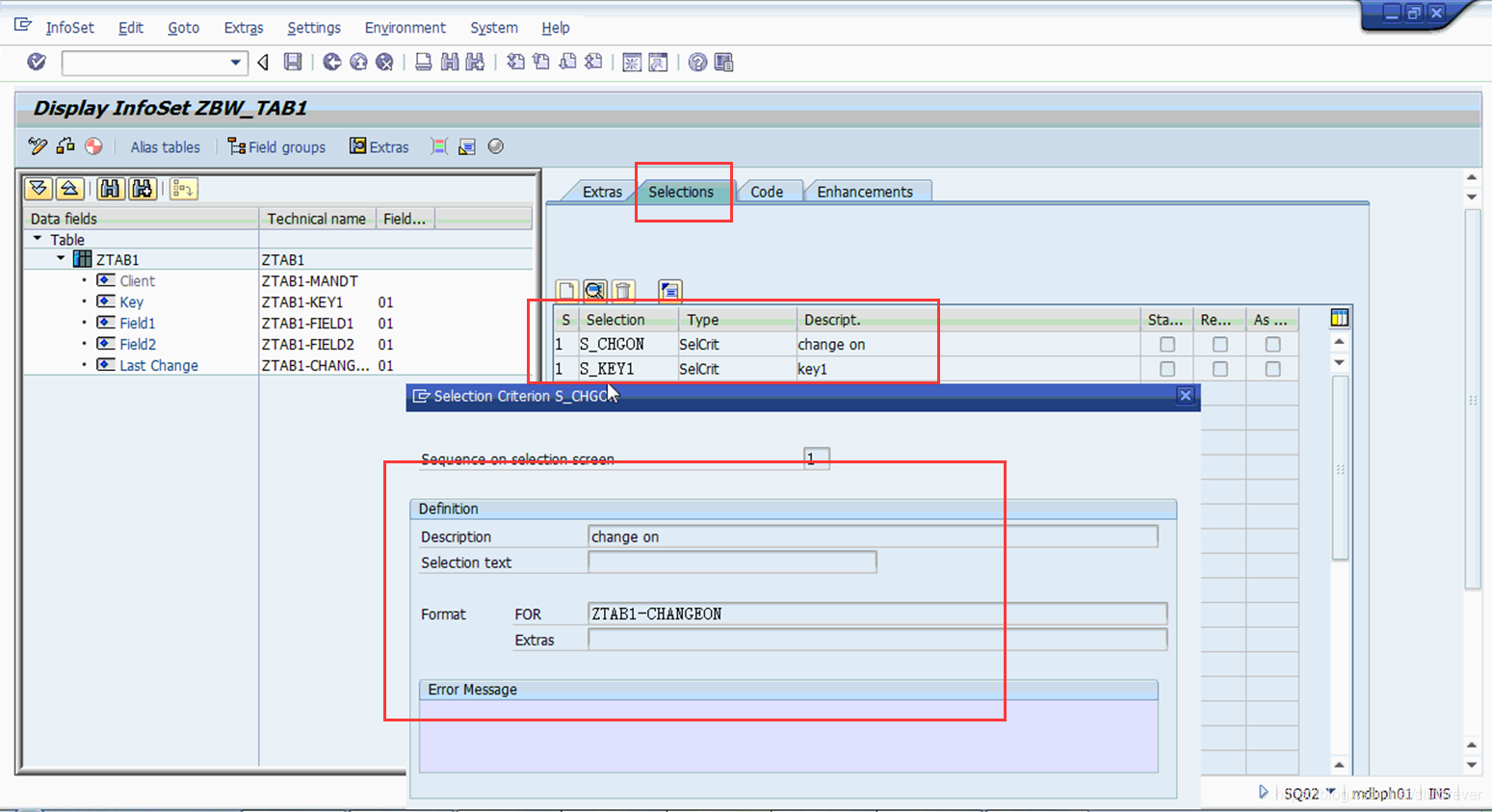Viewport: 1492px width, 812px height.
Task: Click the Descript. column header
Action: 968,320
